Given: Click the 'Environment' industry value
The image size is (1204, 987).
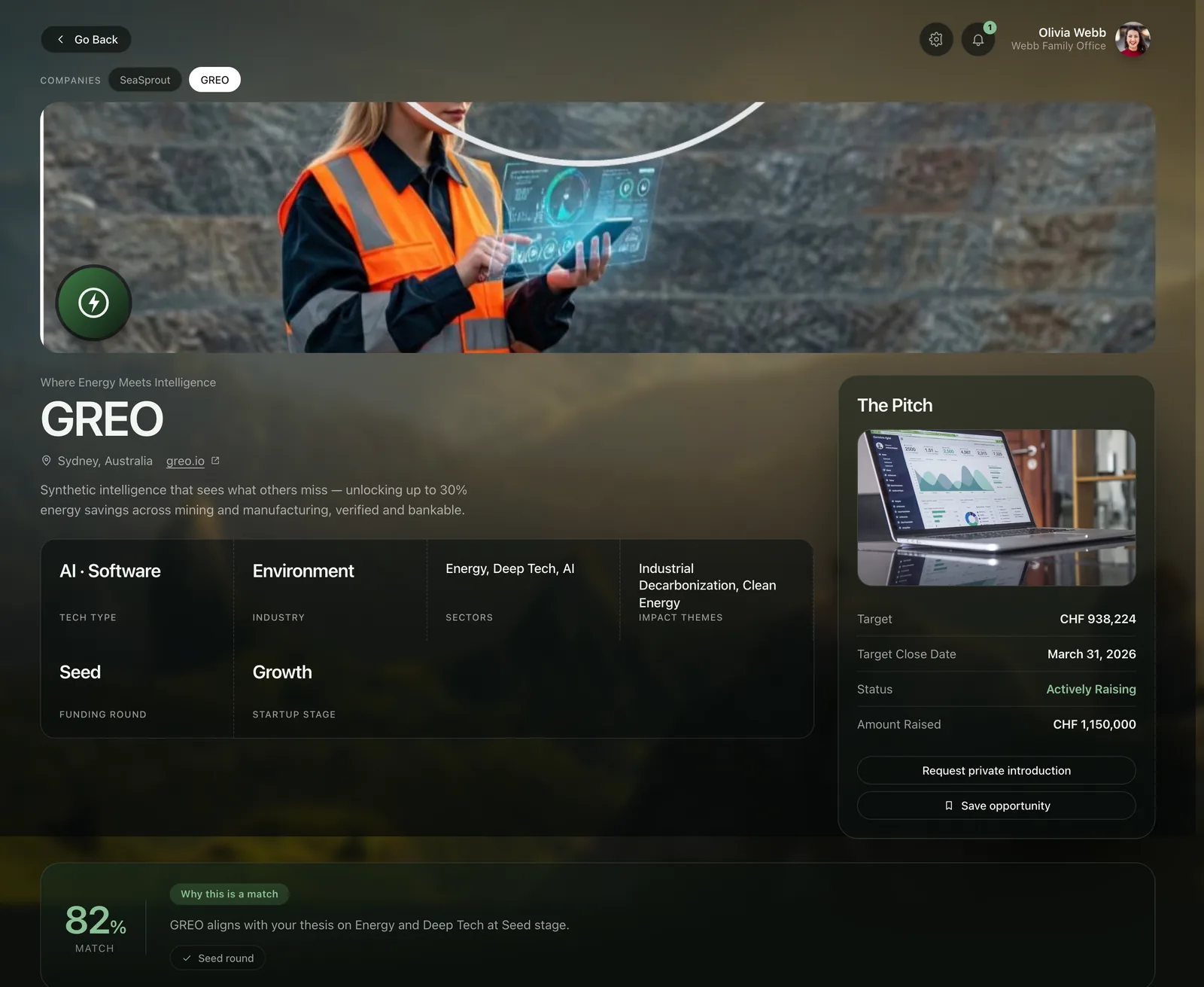Looking at the screenshot, I should [303, 571].
